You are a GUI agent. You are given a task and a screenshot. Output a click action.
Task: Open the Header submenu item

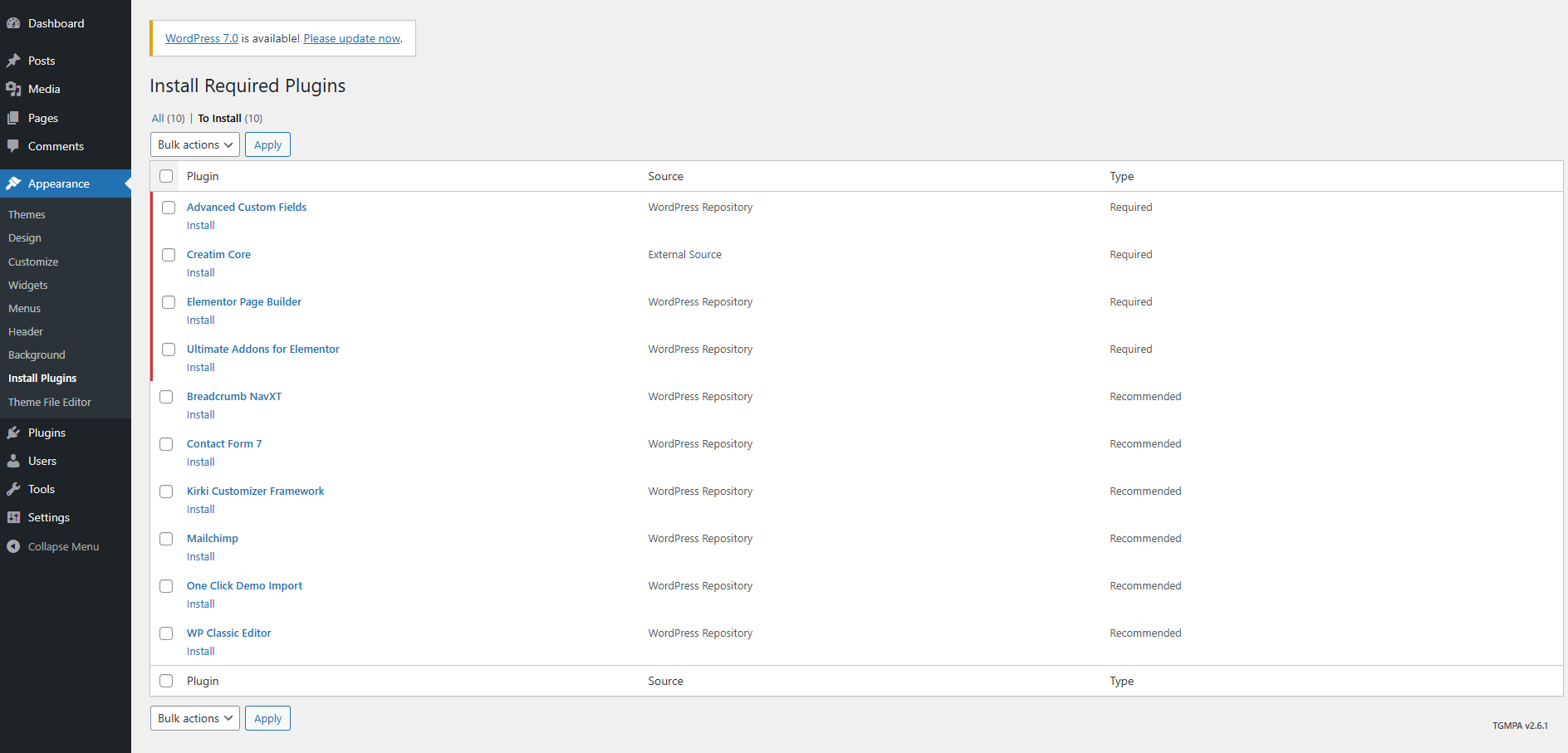(26, 331)
